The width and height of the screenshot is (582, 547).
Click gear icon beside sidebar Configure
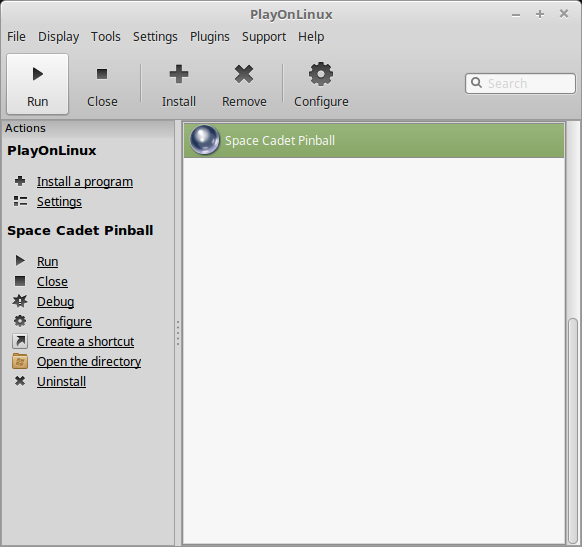pos(20,321)
